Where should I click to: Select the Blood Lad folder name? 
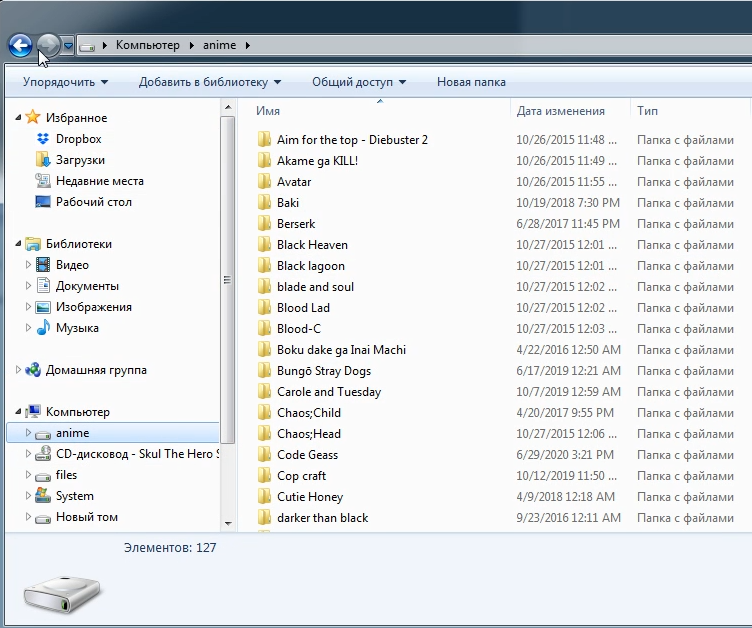pyautogui.click(x=303, y=308)
